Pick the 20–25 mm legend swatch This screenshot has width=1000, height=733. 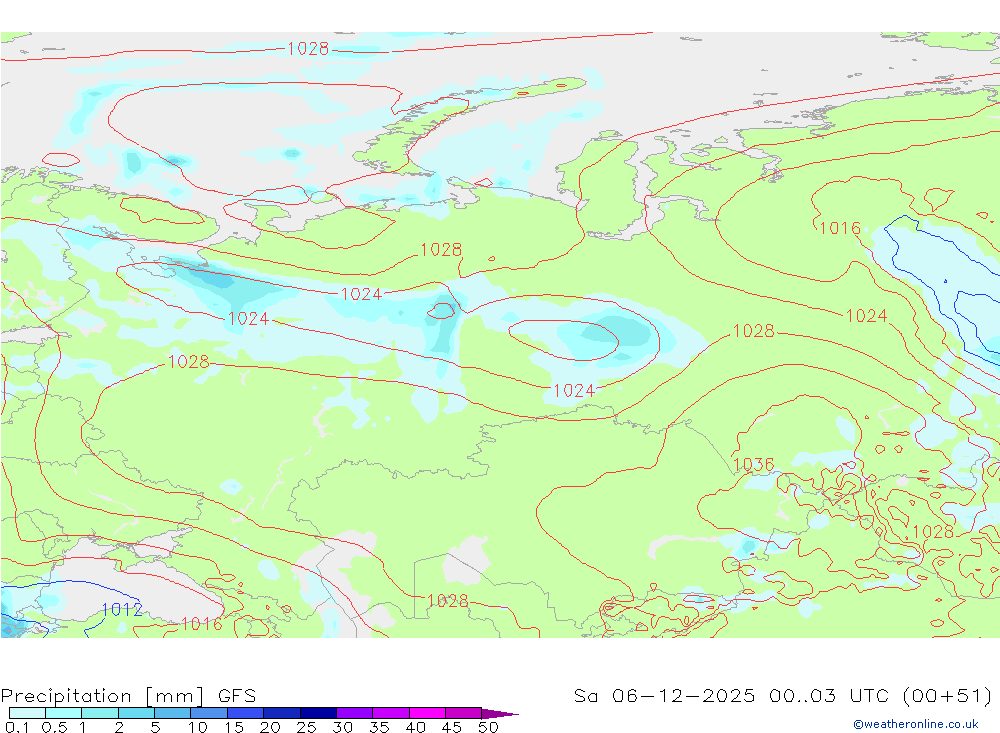pyautogui.click(x=282, y=713)
